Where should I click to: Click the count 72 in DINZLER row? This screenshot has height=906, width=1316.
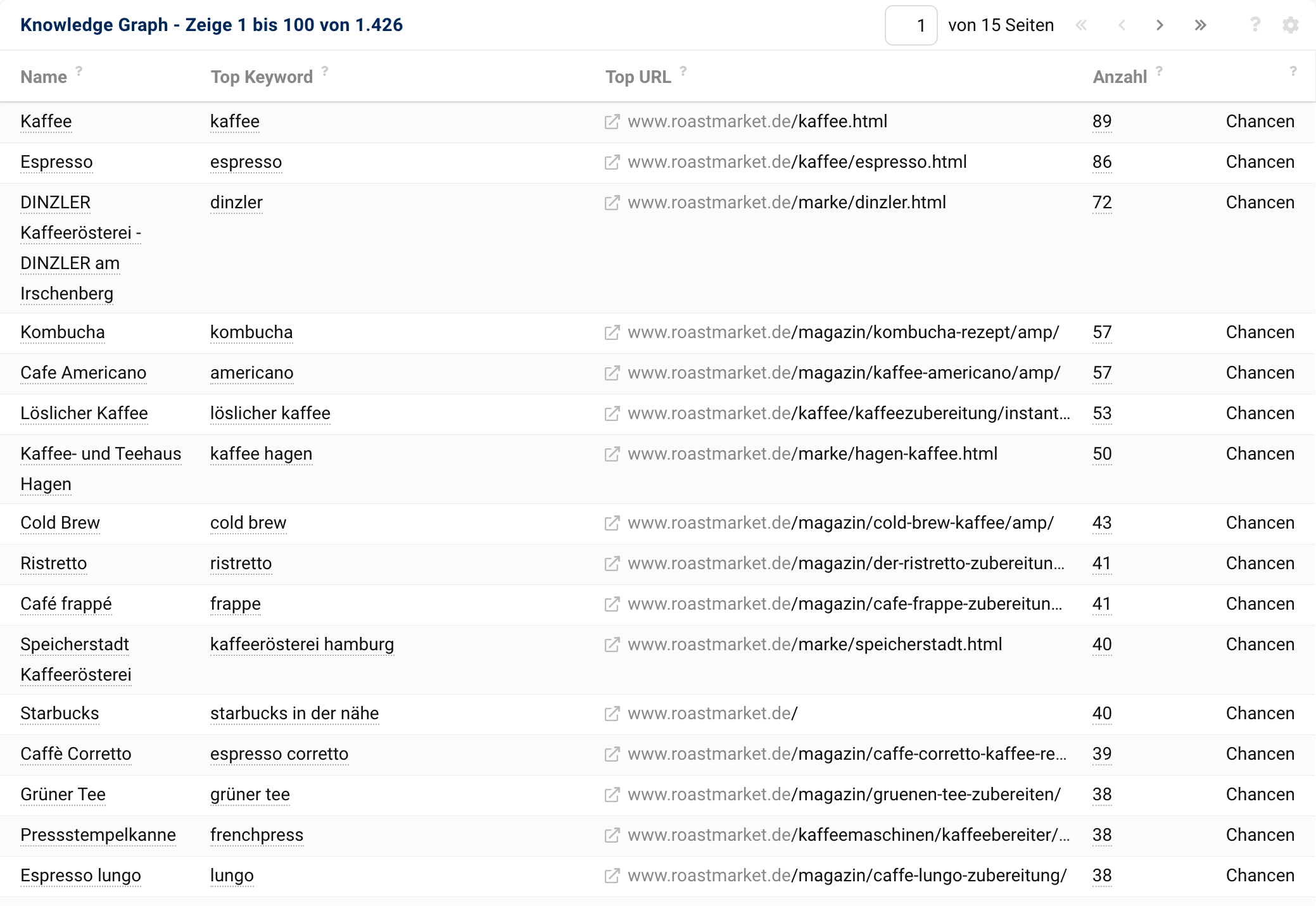click(1102, 203)
